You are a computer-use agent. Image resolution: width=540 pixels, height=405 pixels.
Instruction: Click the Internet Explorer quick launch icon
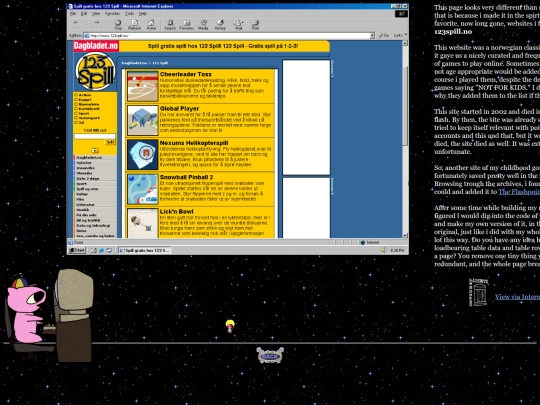[101, 250]
